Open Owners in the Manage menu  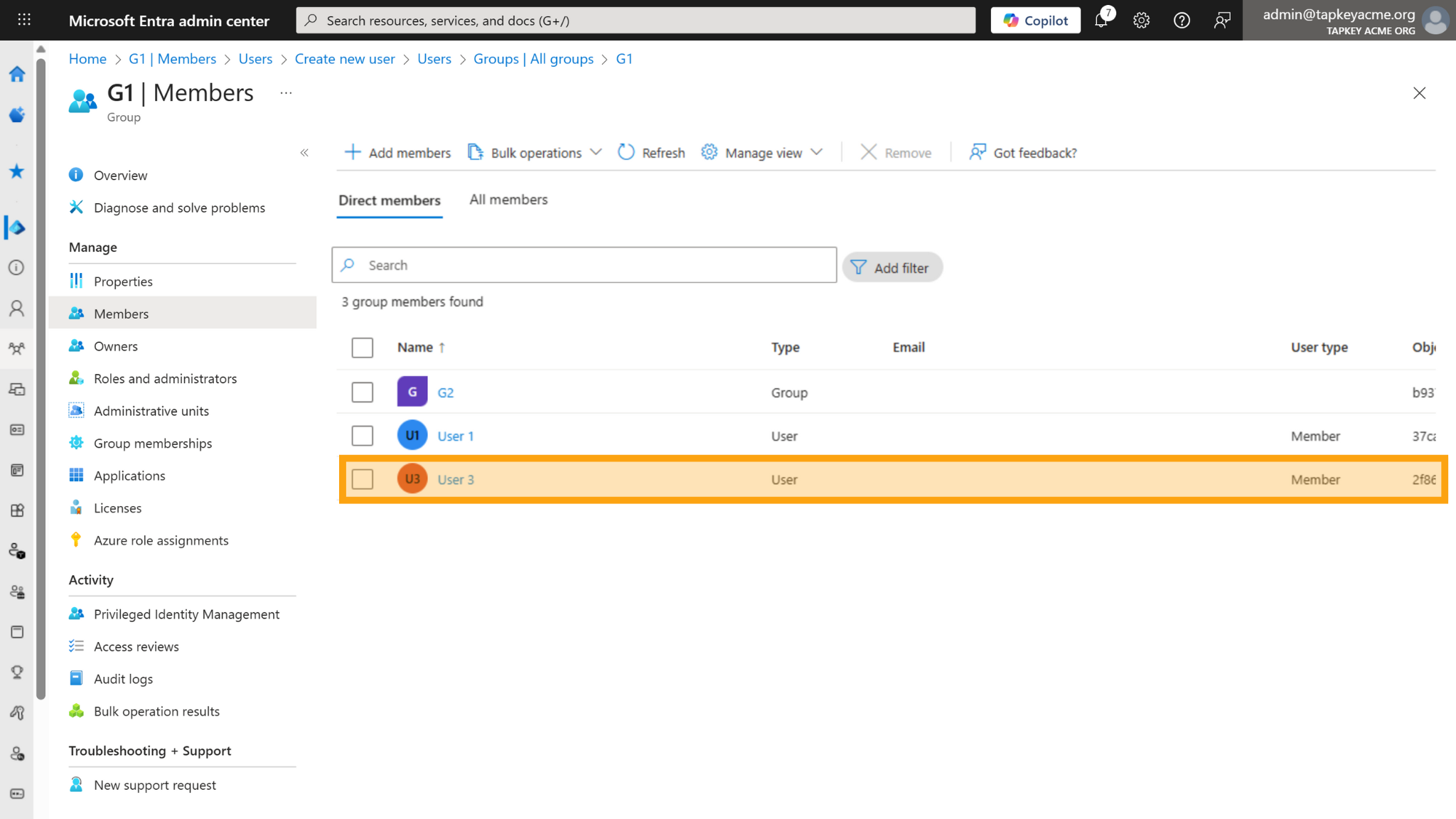point(116,346)
